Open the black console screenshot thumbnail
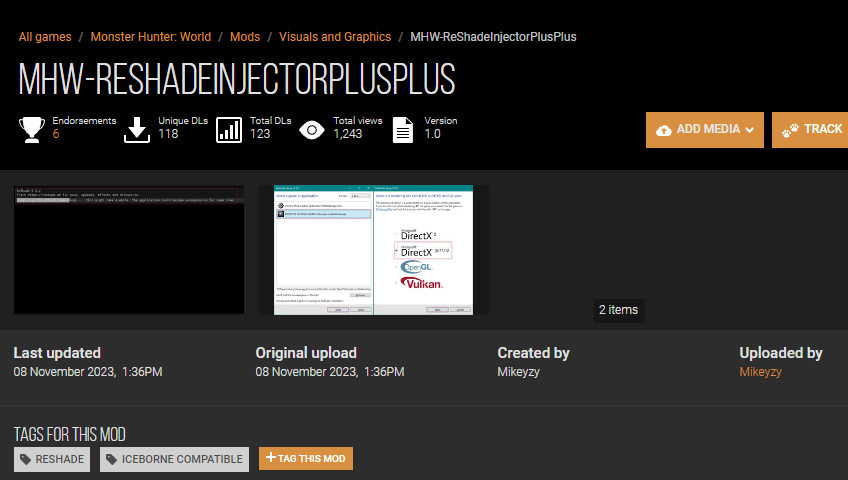This screenshot has height=480, width=848. point(129,250)
